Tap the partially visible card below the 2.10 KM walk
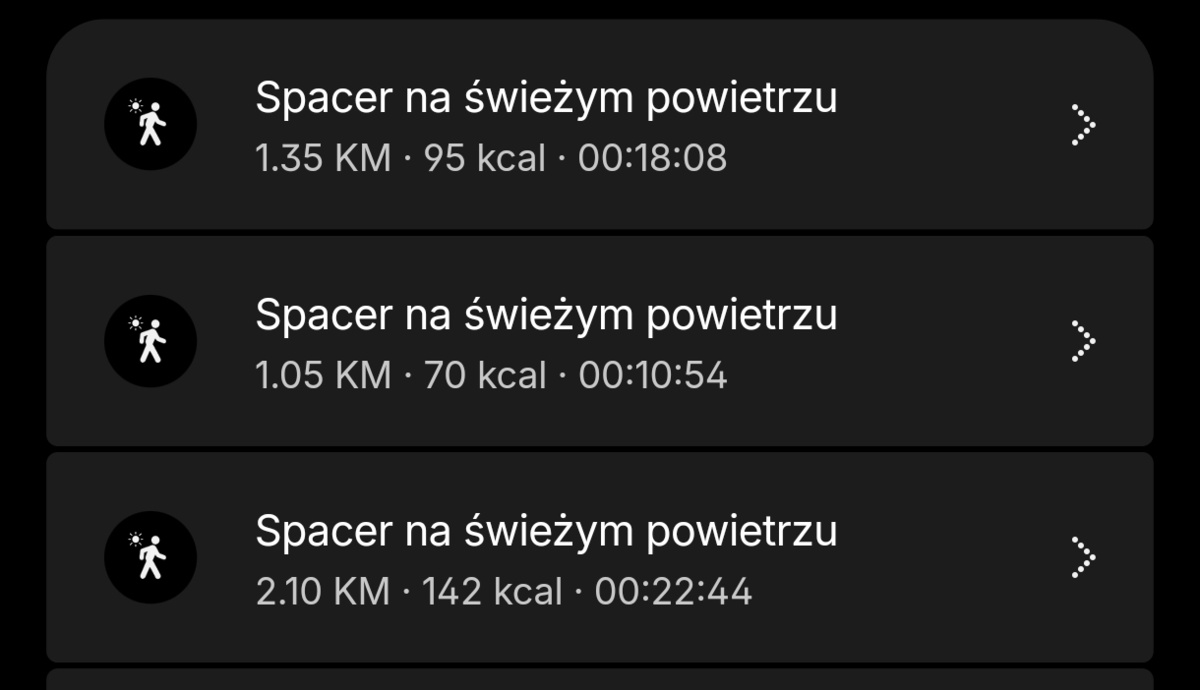 pyautogui.click(x=600, y=680)
